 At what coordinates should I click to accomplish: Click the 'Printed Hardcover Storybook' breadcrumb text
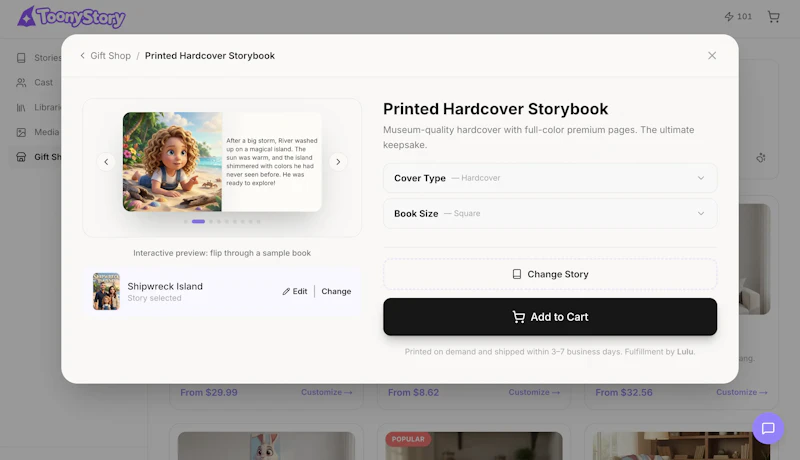pos(210,56)
